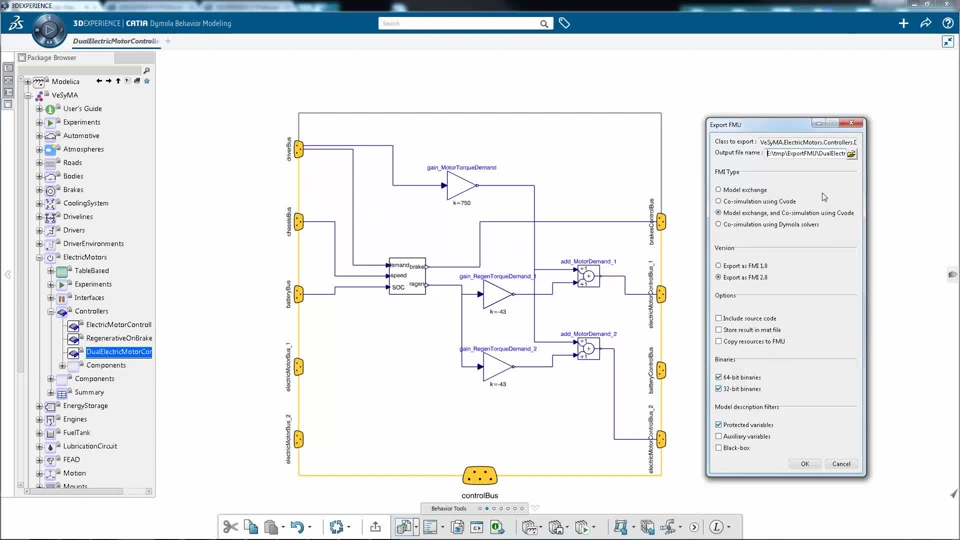Open the help question mark icon
The height and width of the screenshot is (540, 960).
[x=947, y=23]
